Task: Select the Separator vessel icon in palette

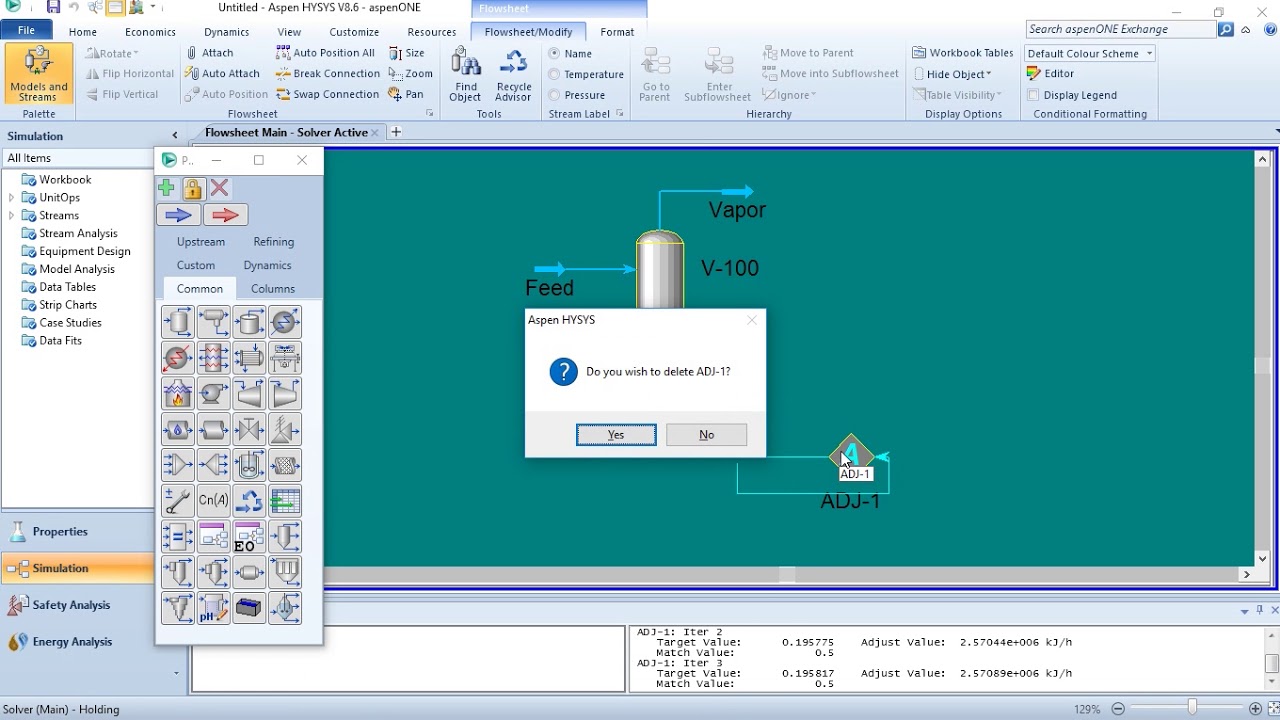Action: pyautogui.click(x=178, y=322)
